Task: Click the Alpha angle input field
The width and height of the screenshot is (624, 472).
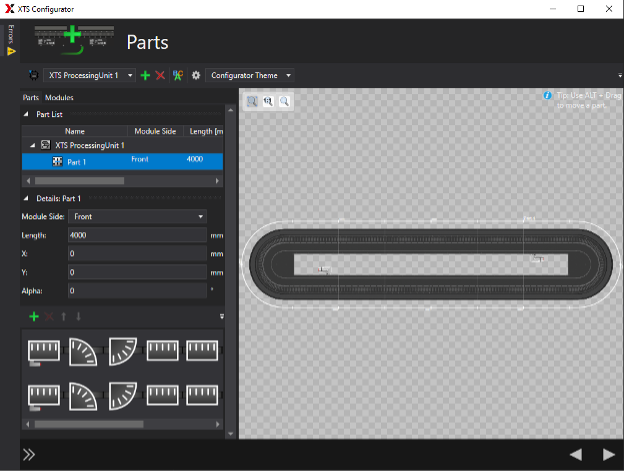Action: tap(137, 291)
